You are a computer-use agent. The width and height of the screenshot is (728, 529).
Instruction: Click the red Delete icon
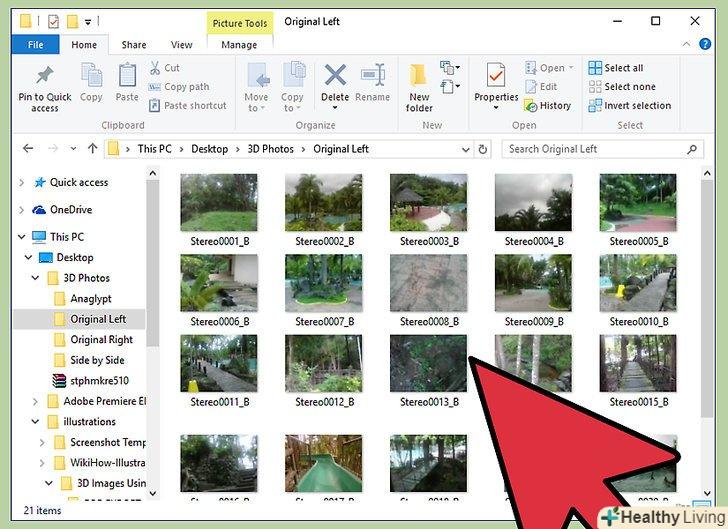coord(335,76)
